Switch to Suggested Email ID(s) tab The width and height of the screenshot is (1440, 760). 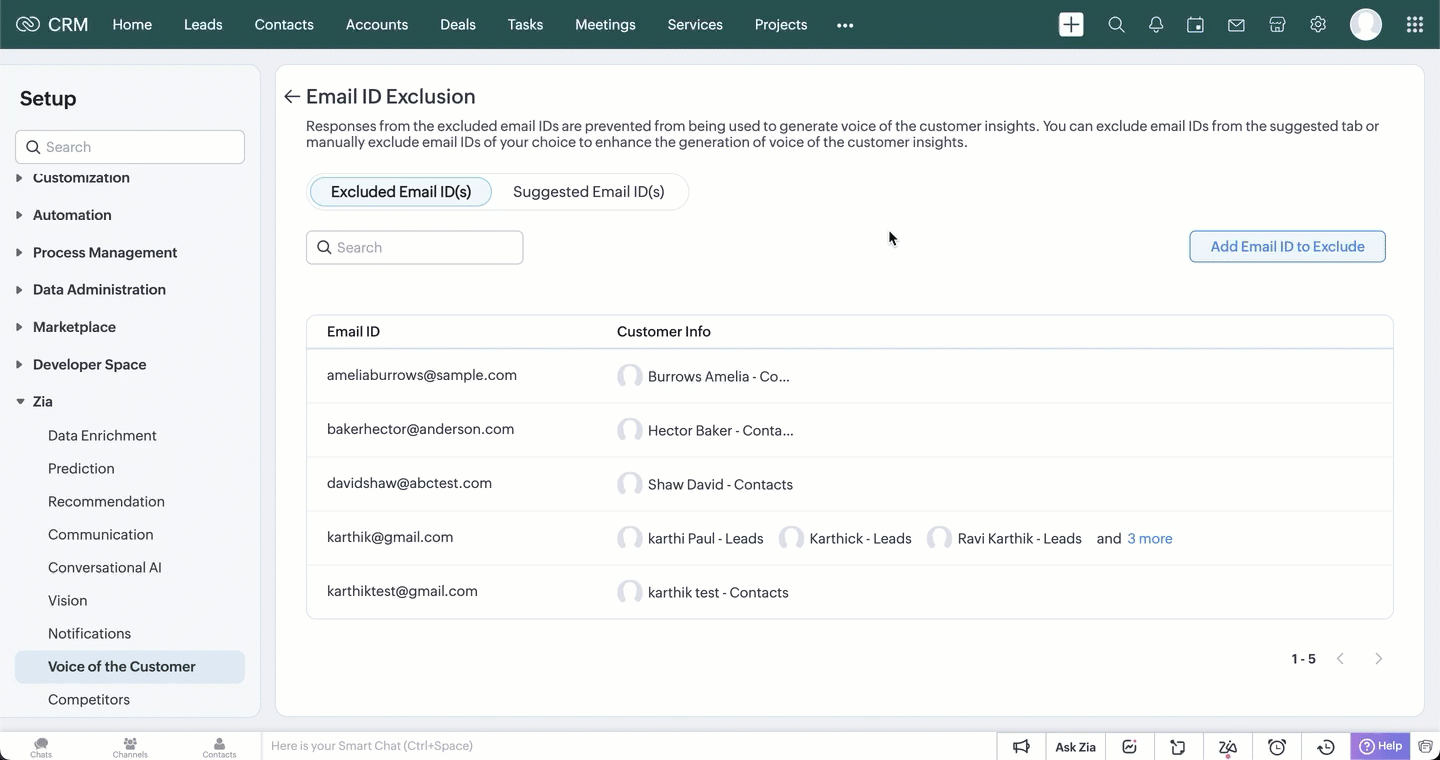[588, 192]
